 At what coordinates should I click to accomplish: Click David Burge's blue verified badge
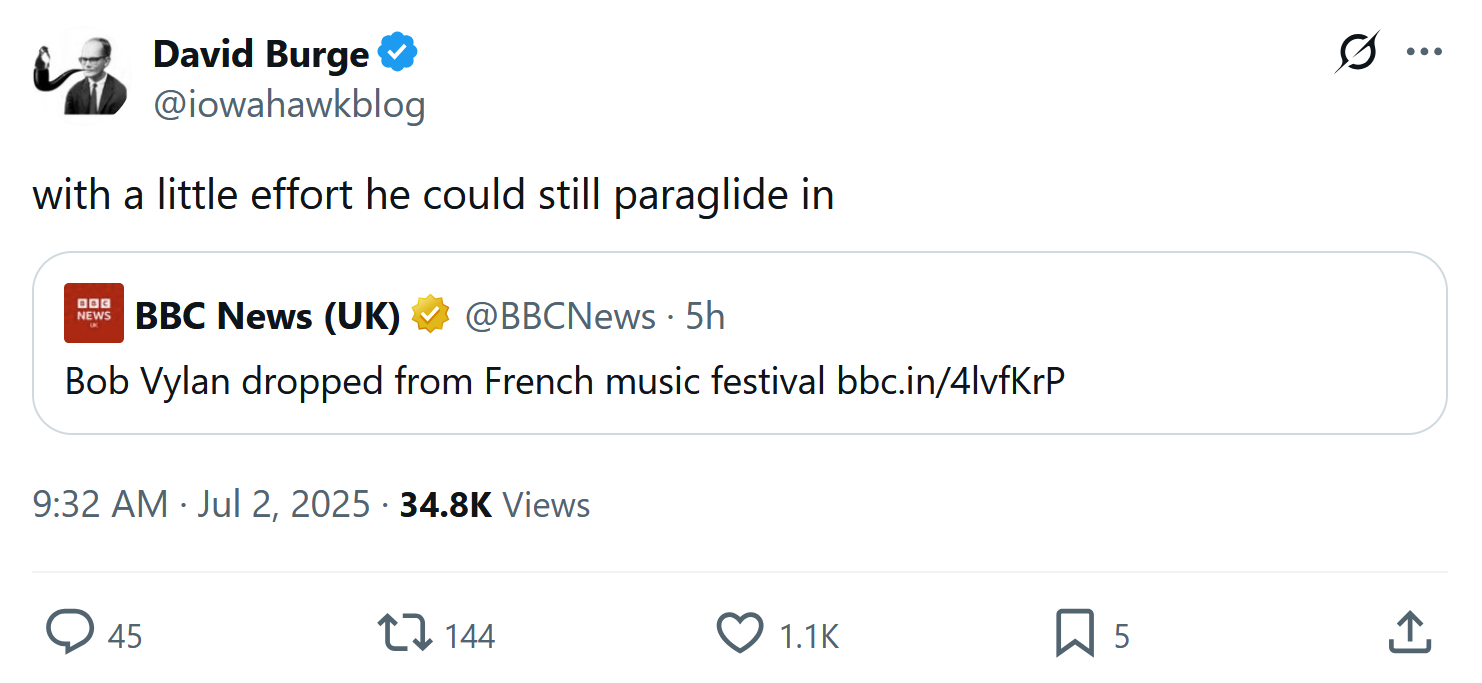pos(398,54)
